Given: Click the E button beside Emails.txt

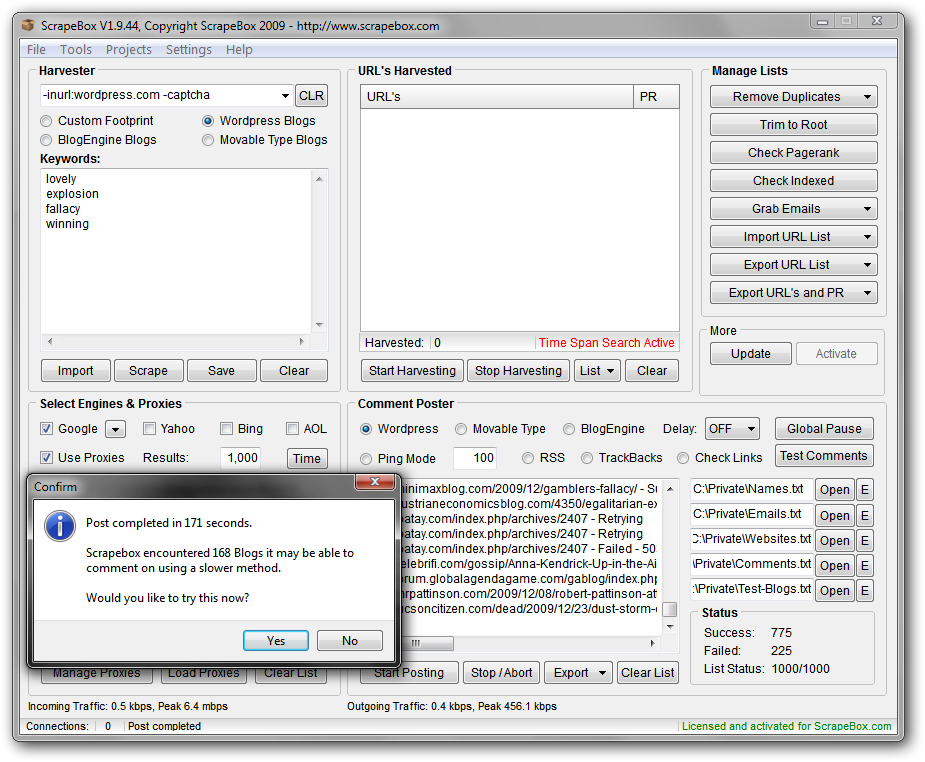Looking at the screenshot, I should tap(864, 515).
